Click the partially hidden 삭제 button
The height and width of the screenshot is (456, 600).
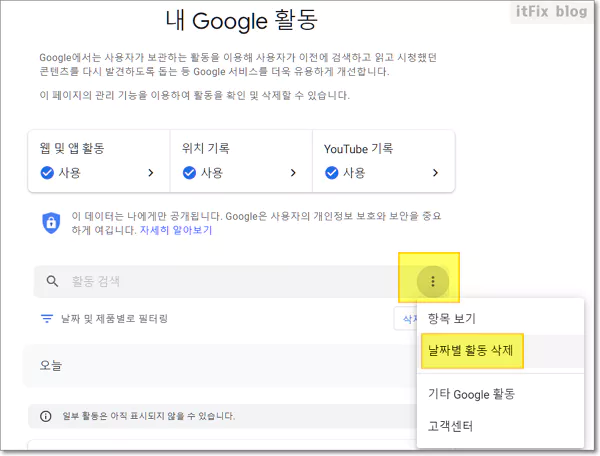(x=406, y=318)
